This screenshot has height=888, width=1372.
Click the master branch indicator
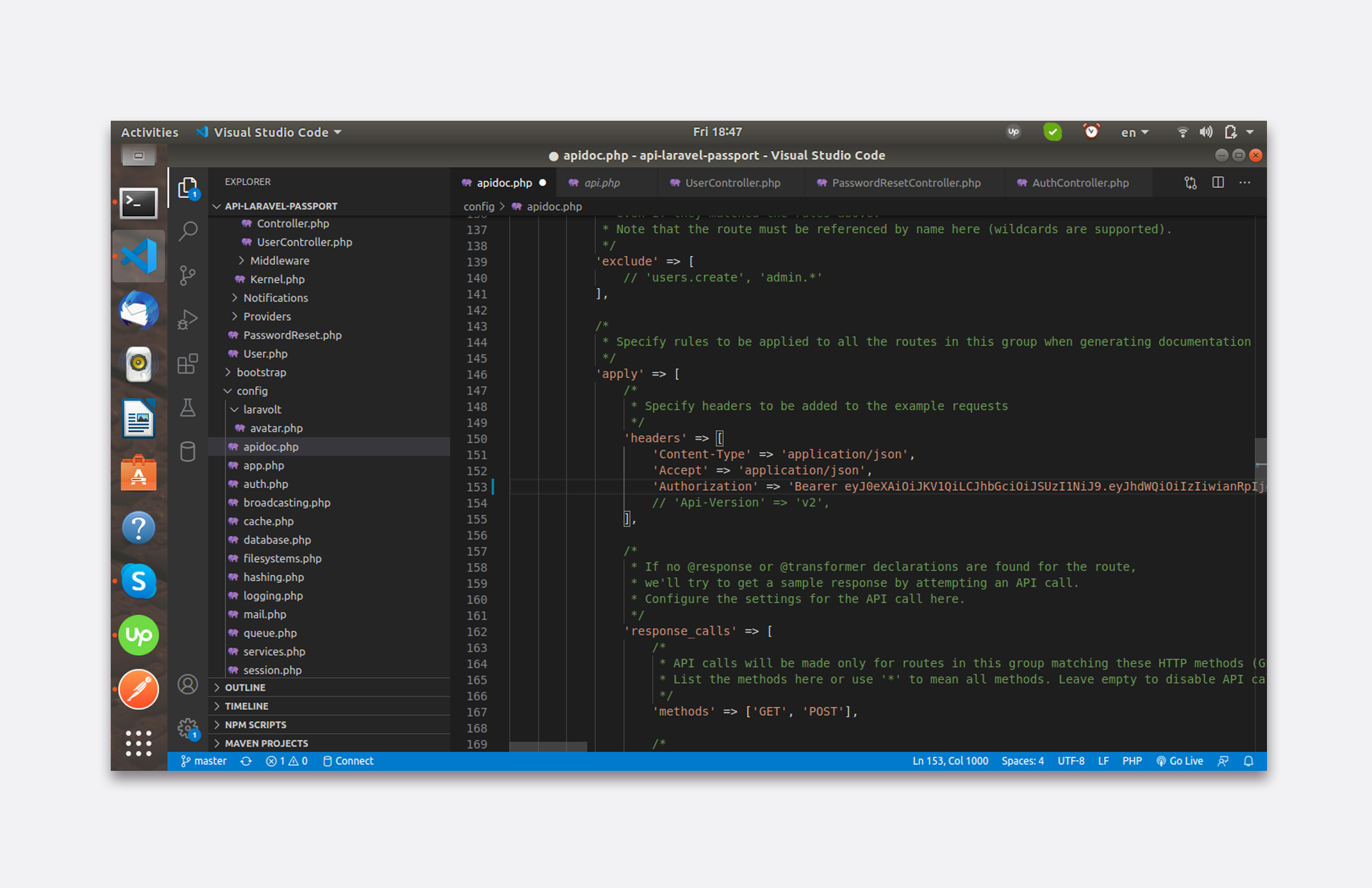tap(204, 761)
